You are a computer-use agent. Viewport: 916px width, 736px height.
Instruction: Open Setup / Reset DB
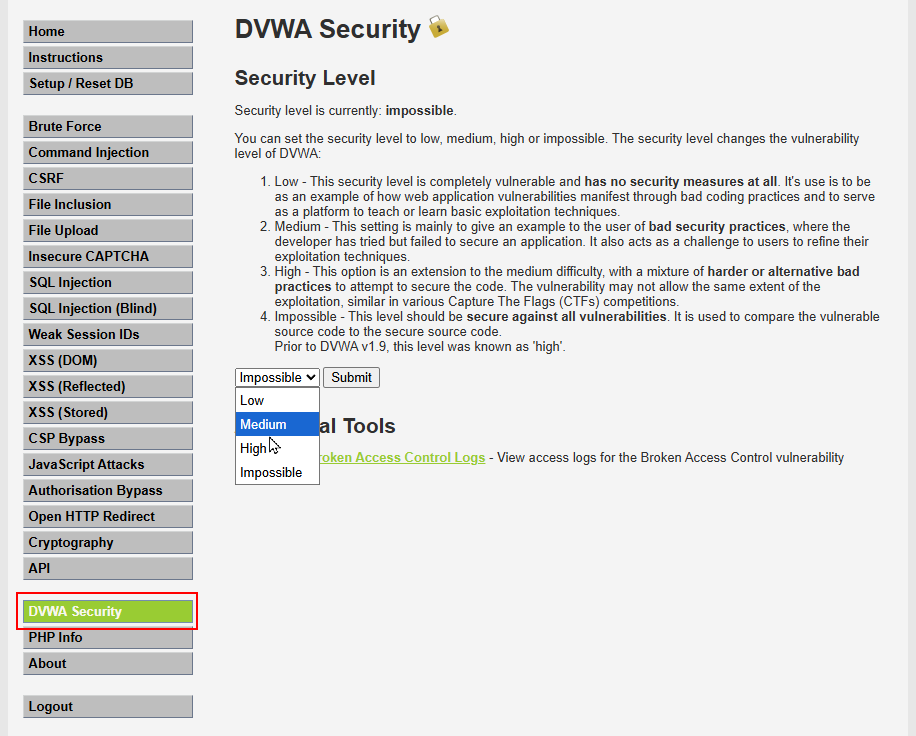pyautogui.click(x=108, y=84)
